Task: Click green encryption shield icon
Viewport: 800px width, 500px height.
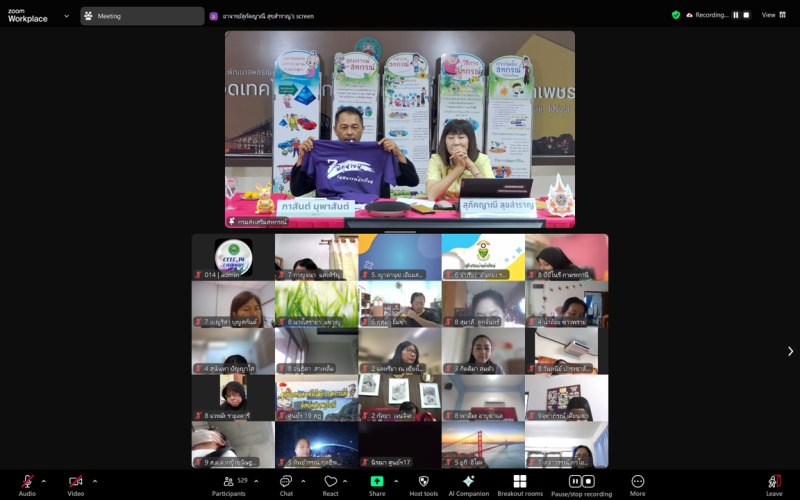Action: point(676,15)
